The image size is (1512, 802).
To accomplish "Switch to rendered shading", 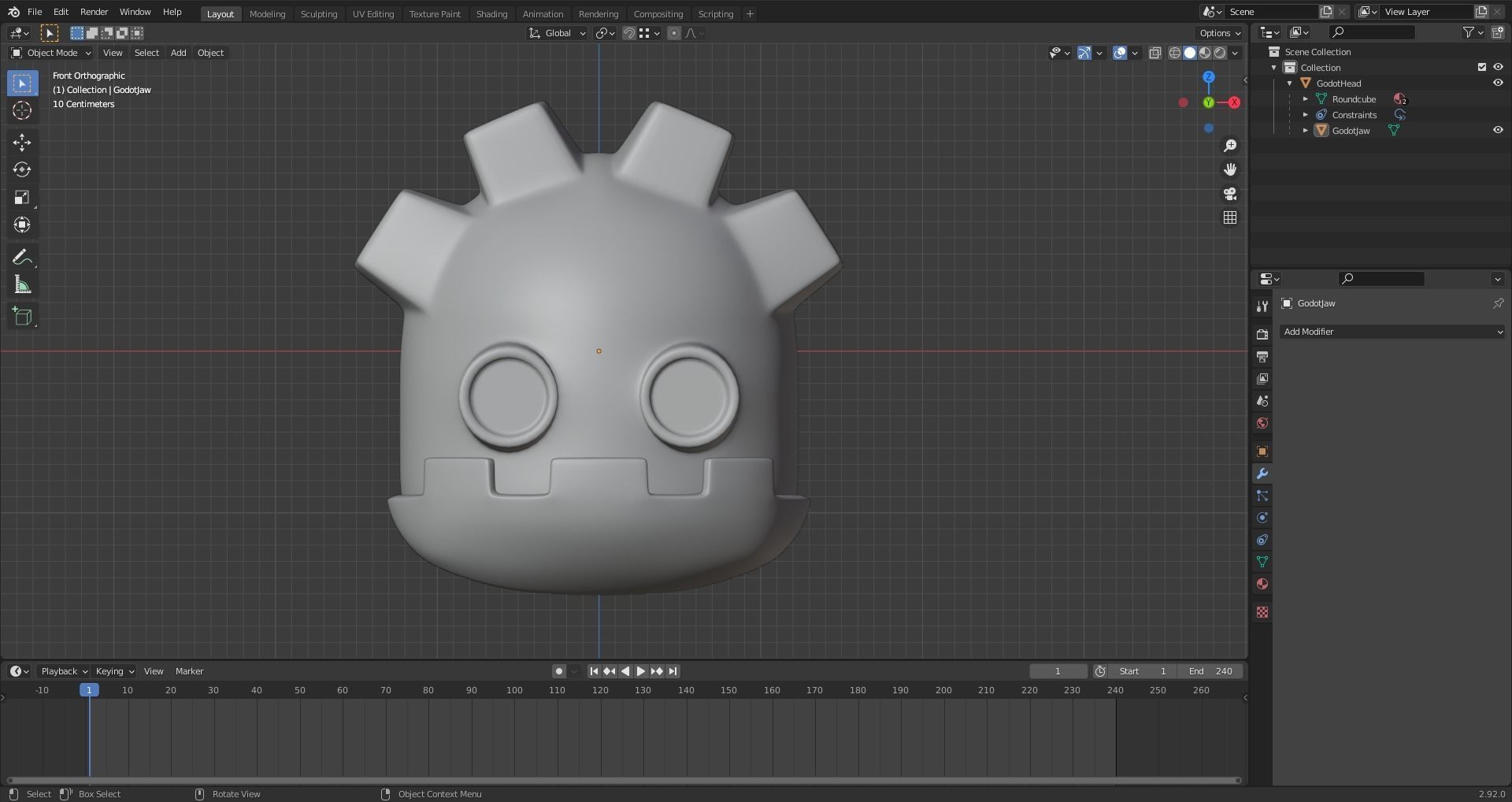I will click(x=1220, y=53).
